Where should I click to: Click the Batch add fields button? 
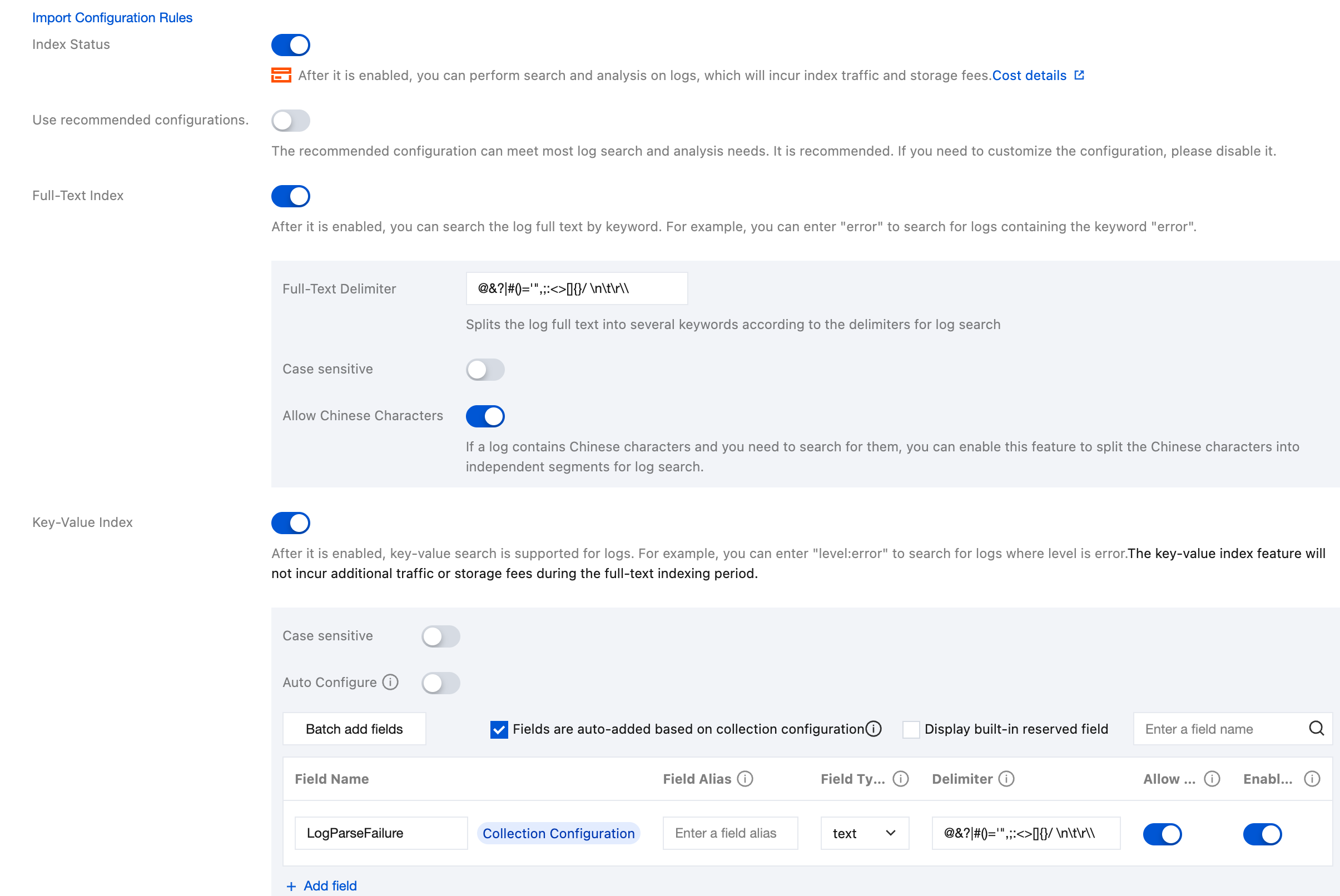click(354, 729)
